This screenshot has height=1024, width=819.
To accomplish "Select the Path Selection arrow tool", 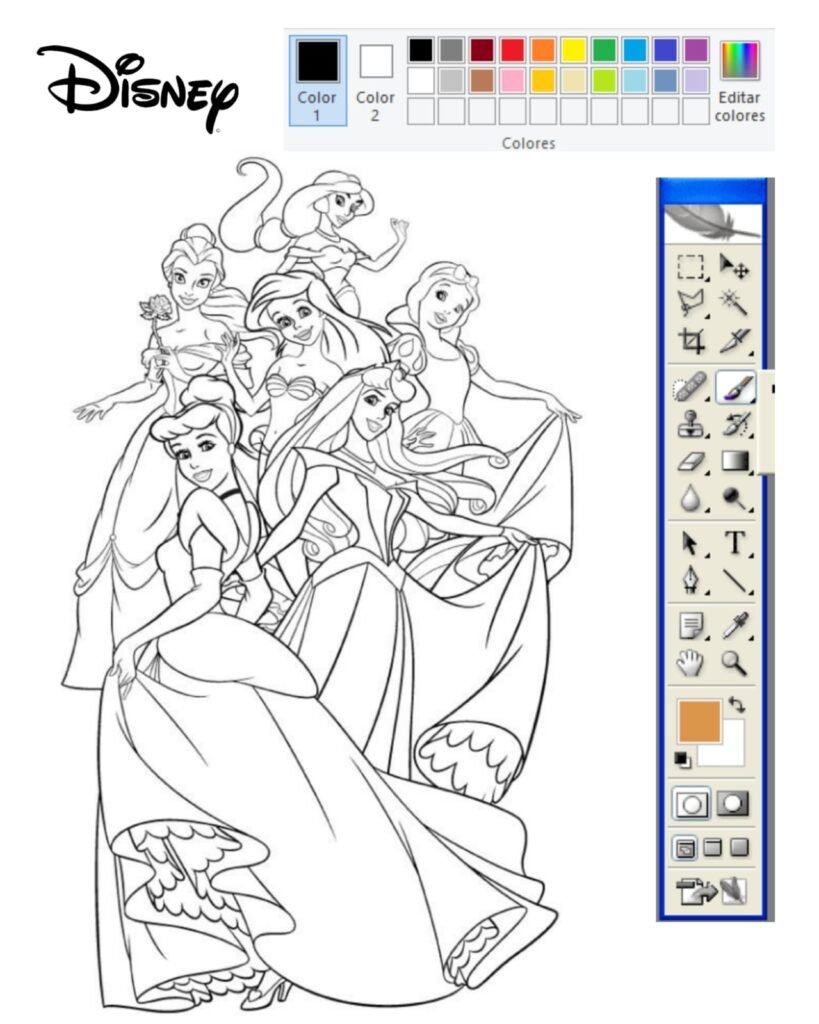I will click(x=690, y=543).
